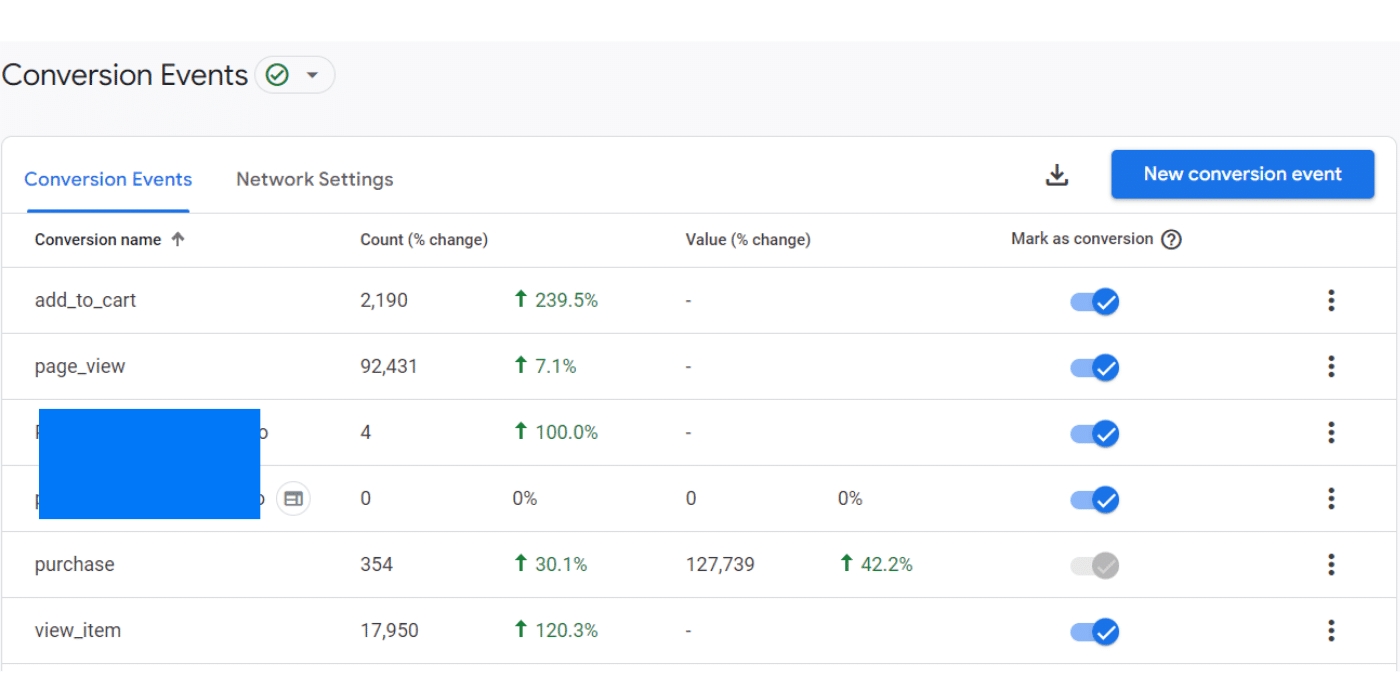Select the Conversion Events tab
The width and height of the screenshot is (1400, 700).
108,180
